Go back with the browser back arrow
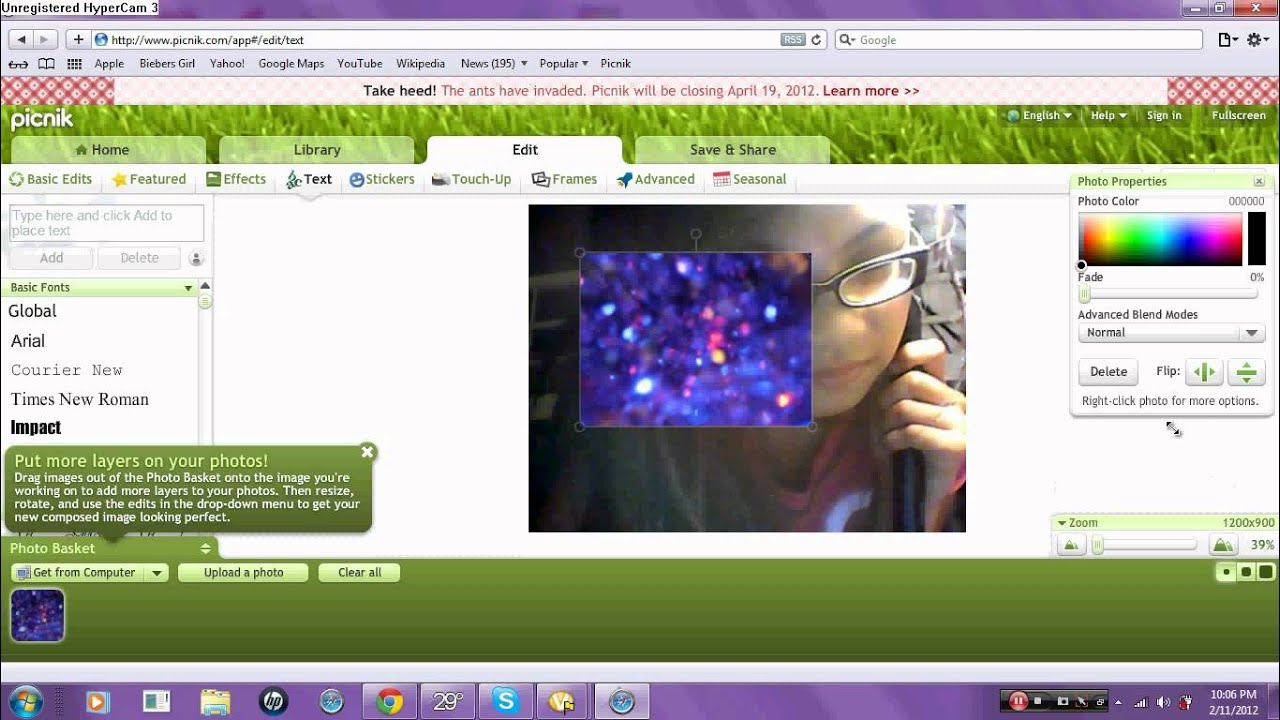This screenshot has height=720, width=1280. [x=21, y=40]
